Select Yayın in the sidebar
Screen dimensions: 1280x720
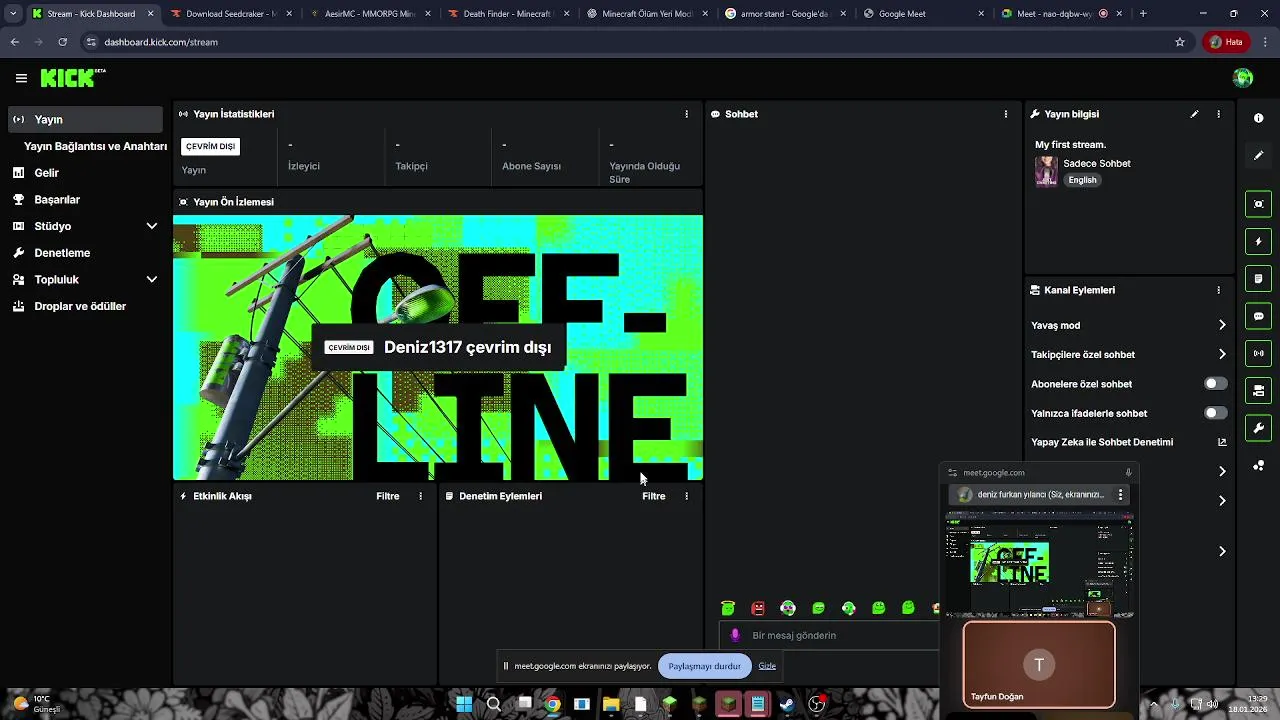click(x=85, y=119)
